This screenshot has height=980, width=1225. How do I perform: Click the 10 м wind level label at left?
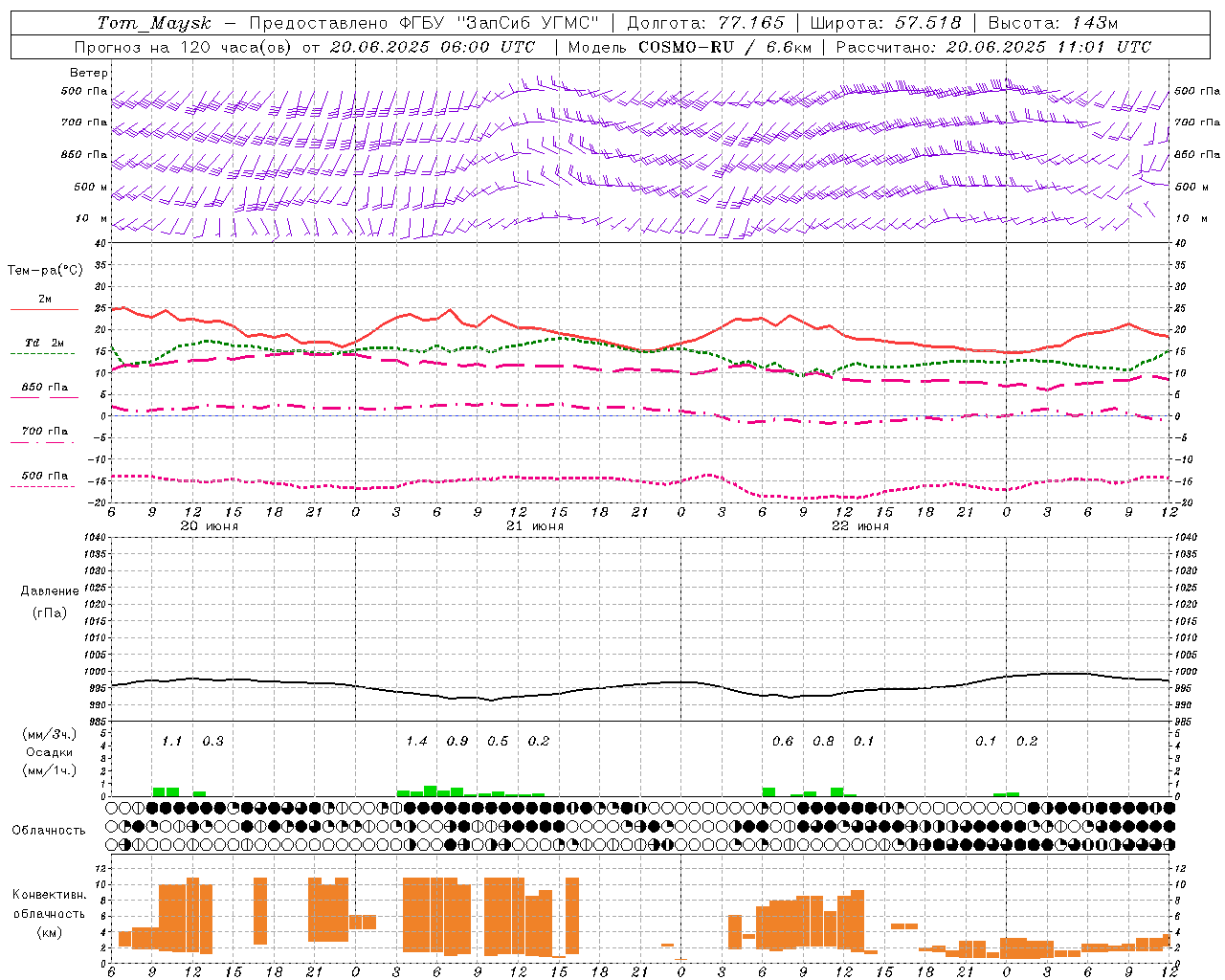coord(91,218)
